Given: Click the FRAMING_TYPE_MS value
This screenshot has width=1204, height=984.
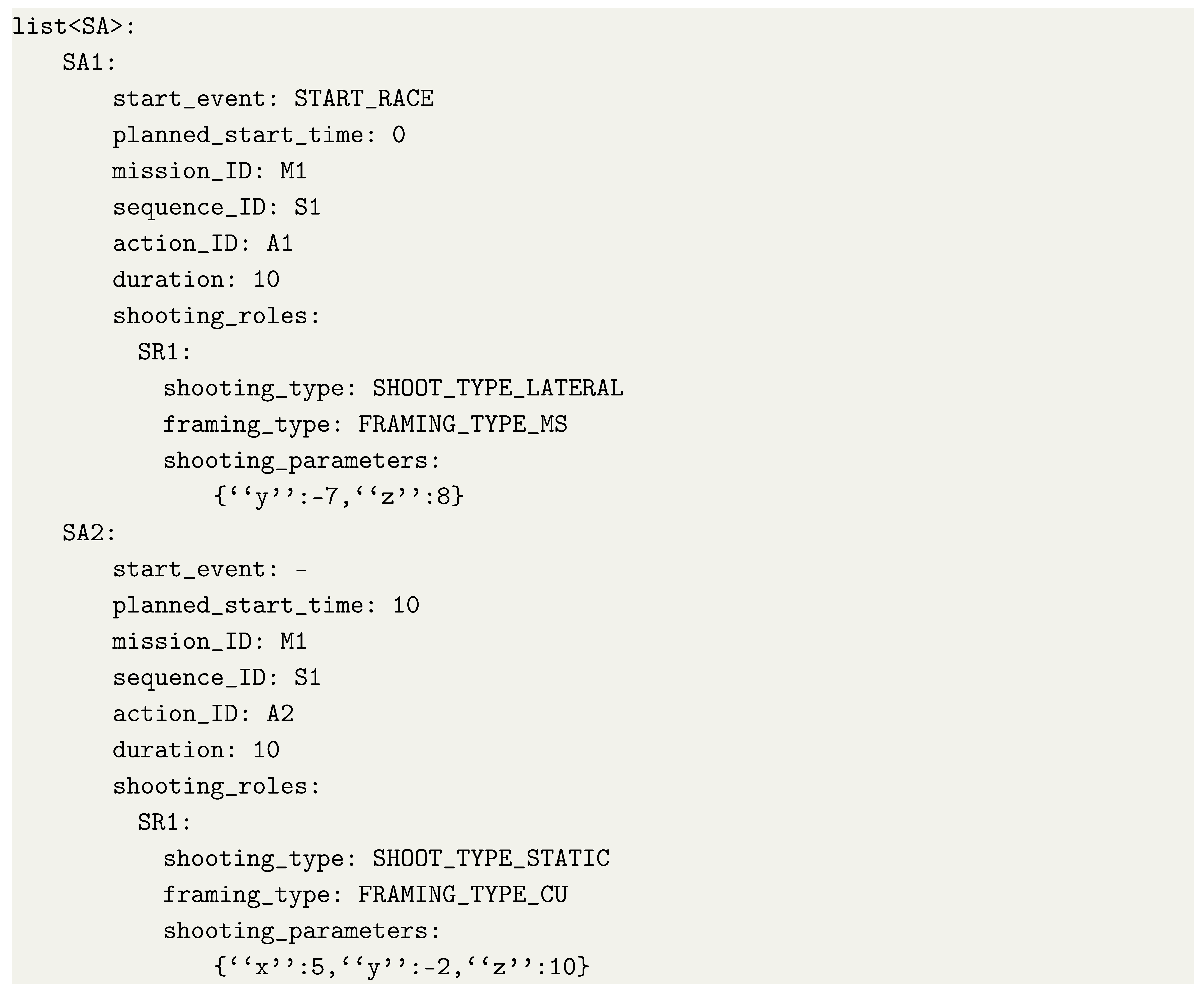Looking at the screenshot, I should (x=462, y=425).
